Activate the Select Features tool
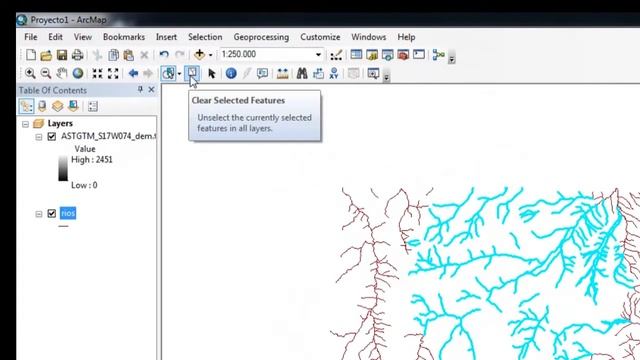 click(x=168, y=73)
